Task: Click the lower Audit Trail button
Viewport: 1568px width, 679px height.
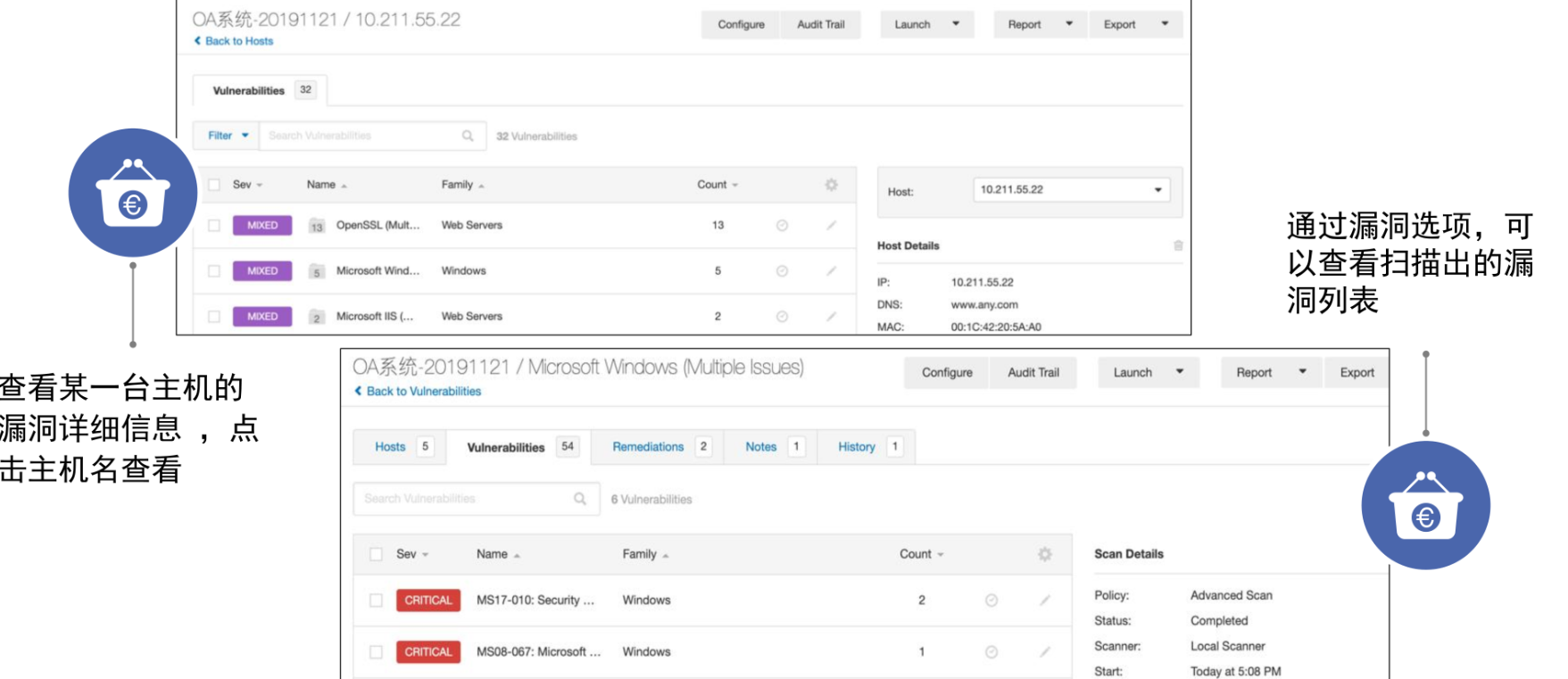Action: [1033, 373]
